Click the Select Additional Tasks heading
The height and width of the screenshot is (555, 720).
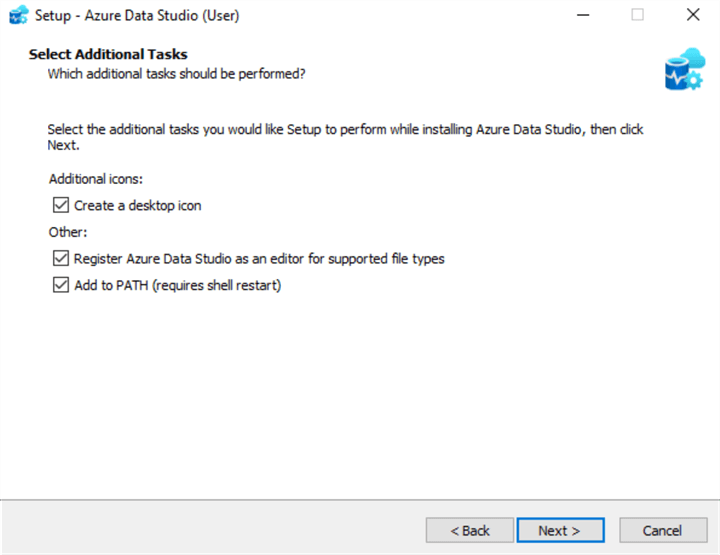pyautogui.click(x=108, y=54)
